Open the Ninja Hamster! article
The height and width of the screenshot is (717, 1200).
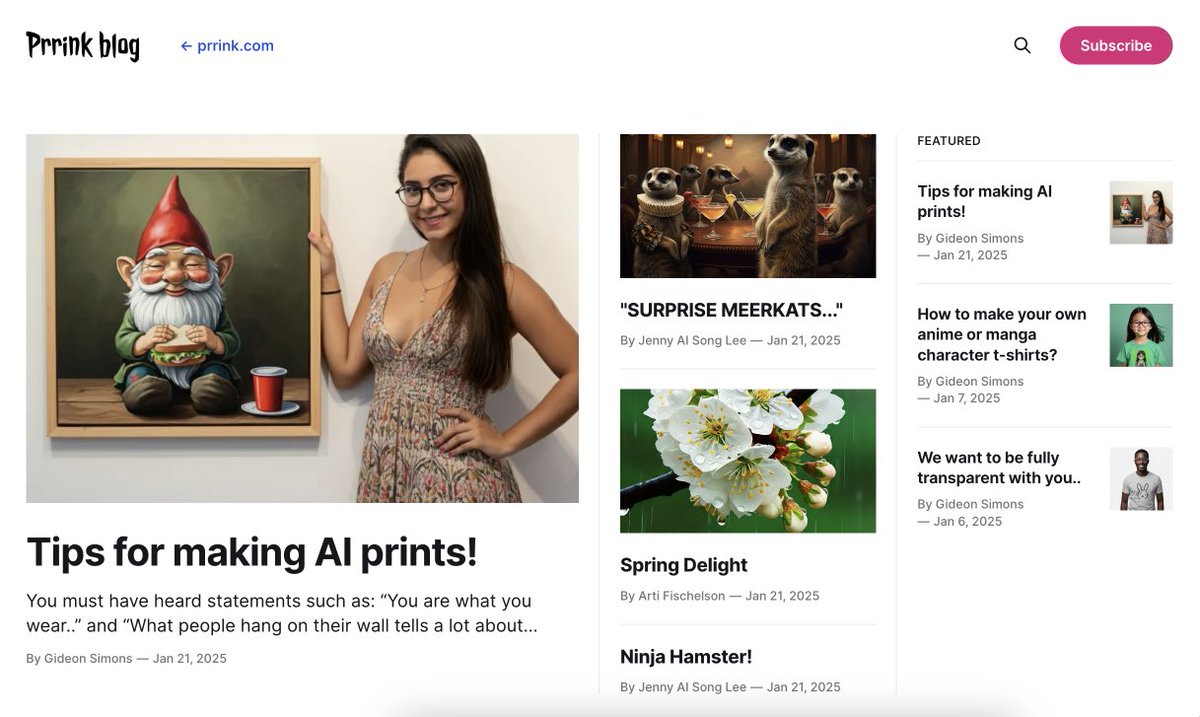(686, 657)
